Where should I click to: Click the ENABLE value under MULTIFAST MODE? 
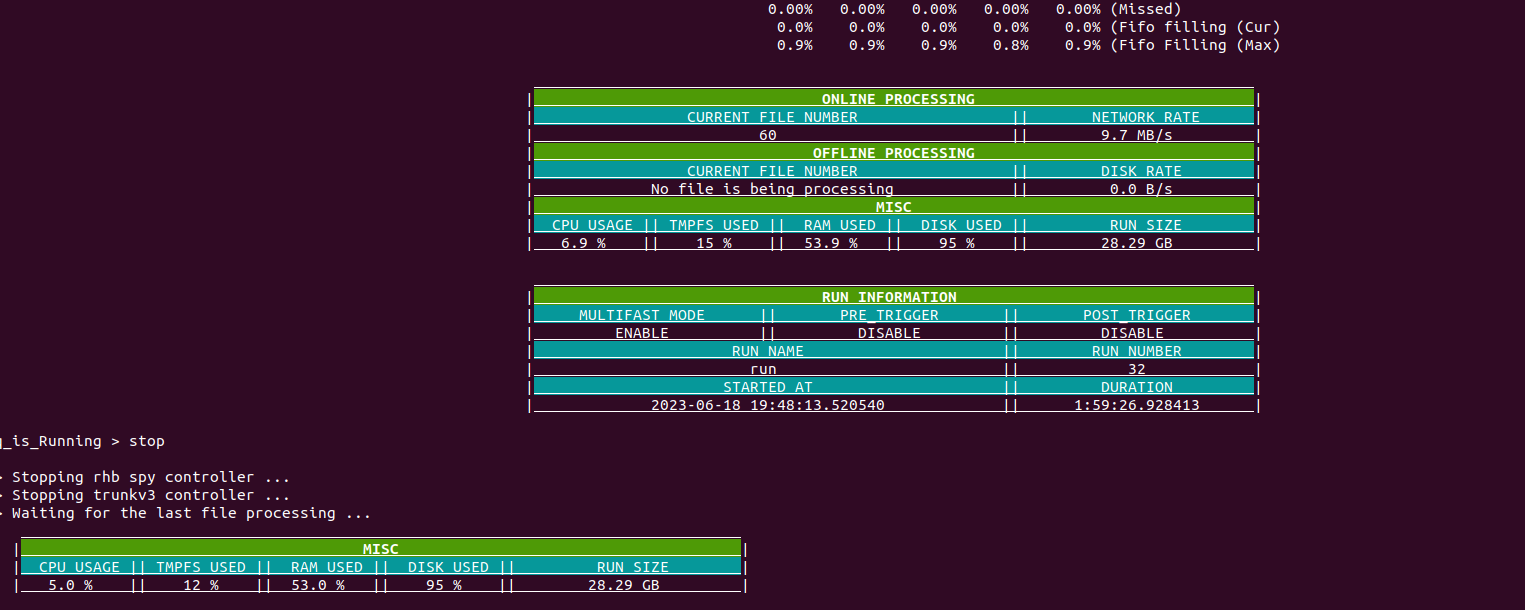tap(641, 333)
